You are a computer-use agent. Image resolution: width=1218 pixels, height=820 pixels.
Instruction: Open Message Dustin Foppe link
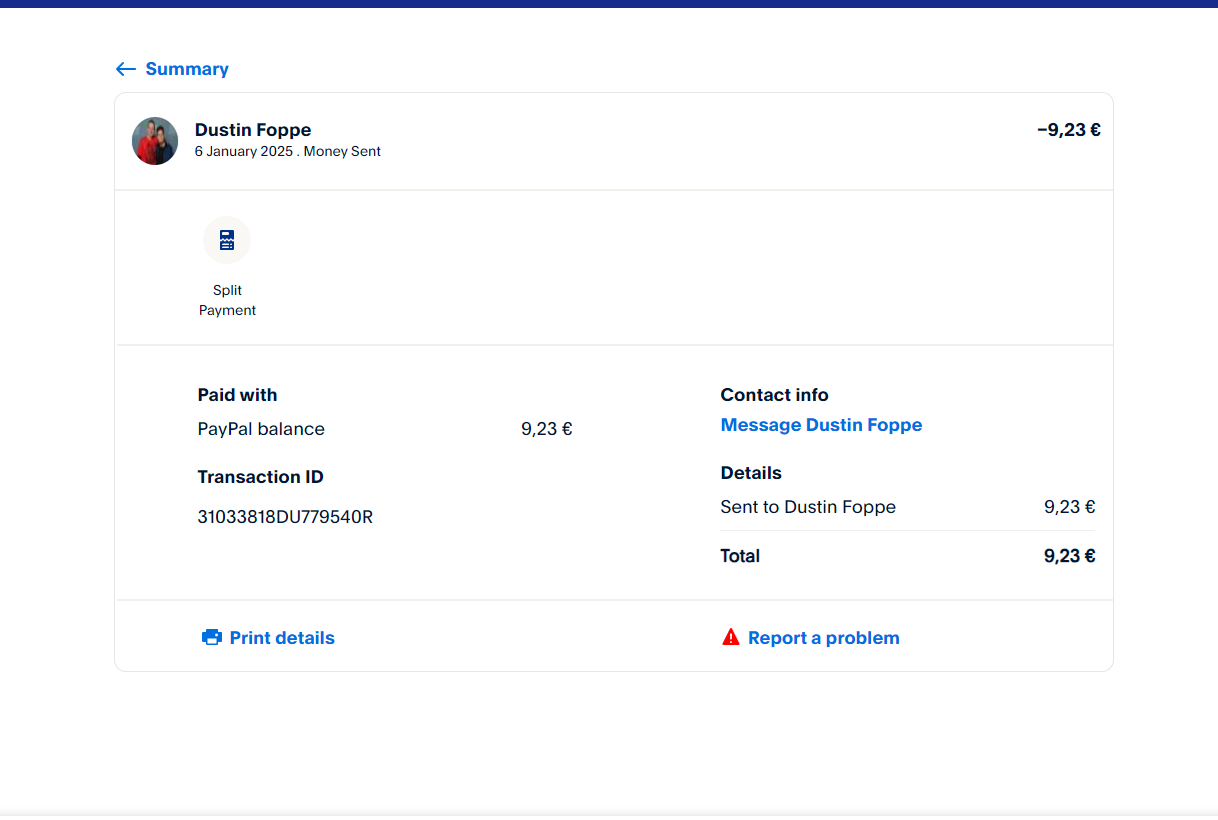tap(821, 425)
